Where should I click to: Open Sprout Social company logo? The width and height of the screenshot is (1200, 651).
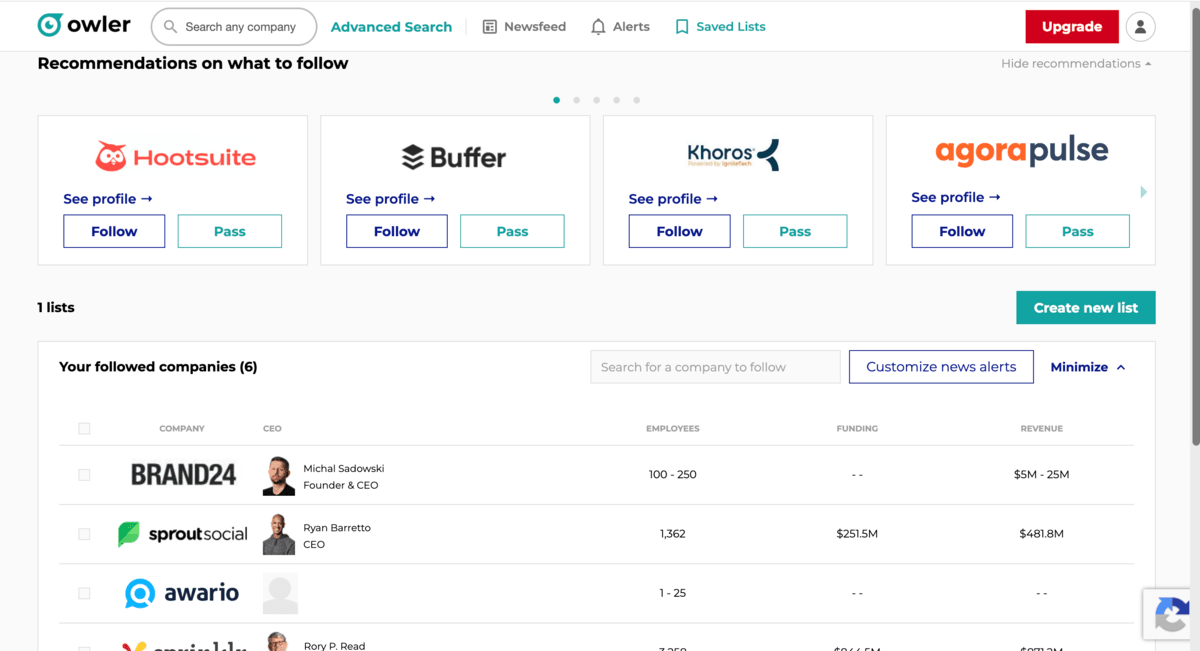[x=182, y=534]
